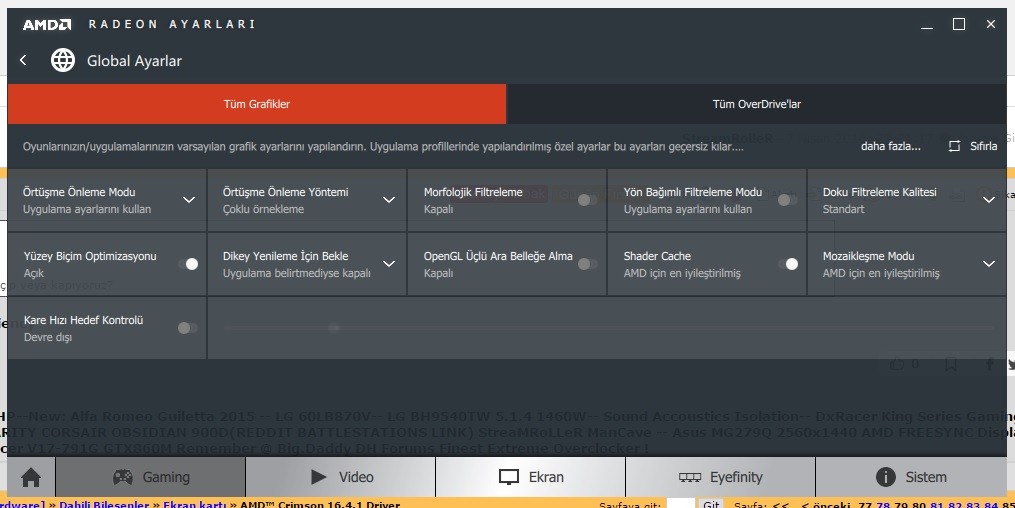The image size is (1015, 508).
Task: Select the Tüm Grafikler tab
Action: [x=257, y=104]
